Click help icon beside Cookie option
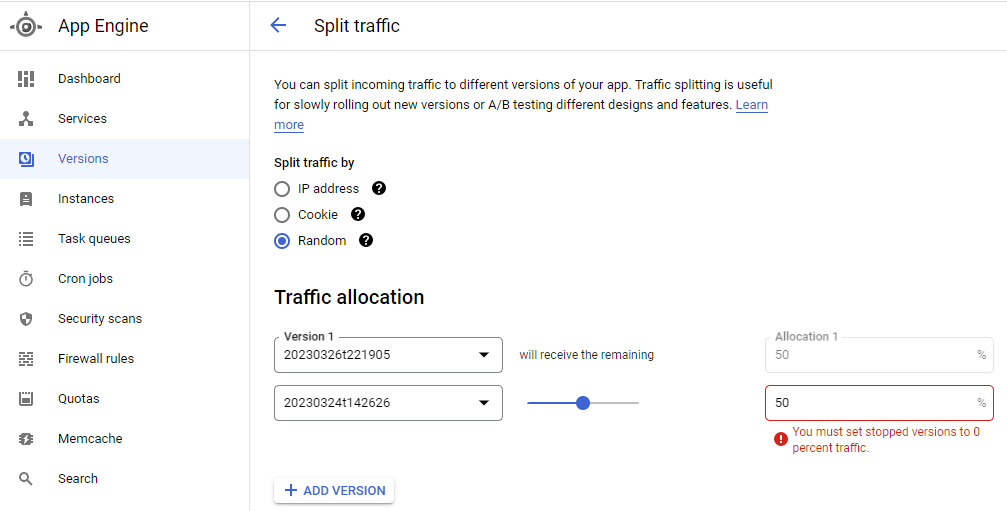 click(358, 214)
